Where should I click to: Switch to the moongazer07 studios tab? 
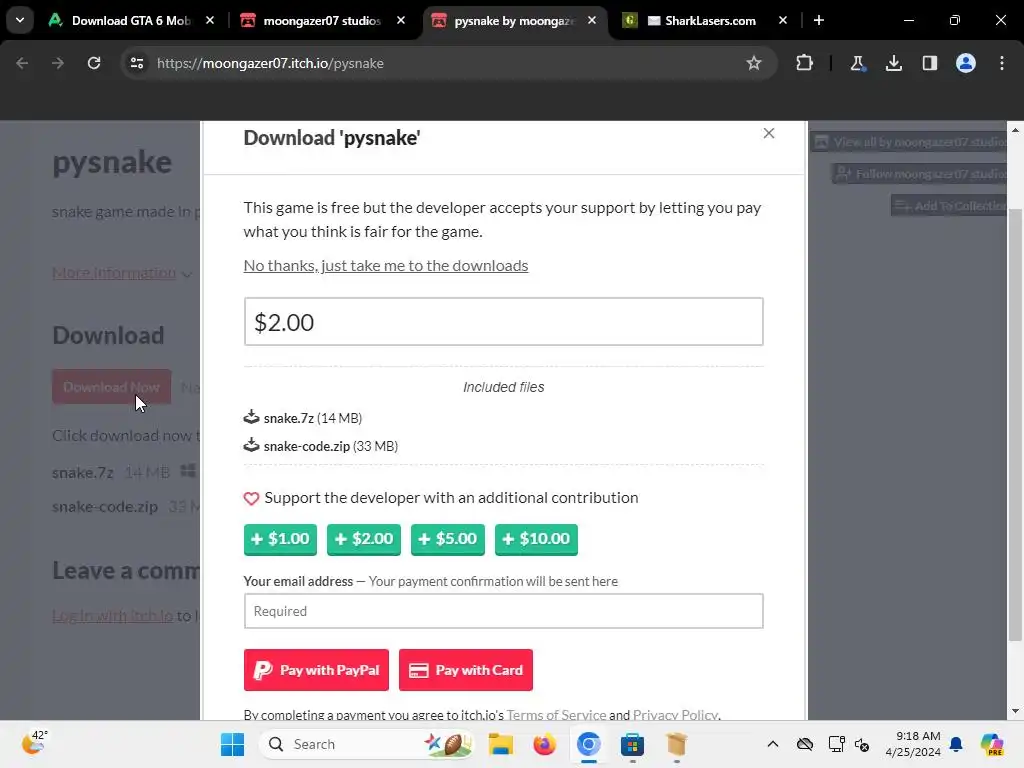click(322, 21)
